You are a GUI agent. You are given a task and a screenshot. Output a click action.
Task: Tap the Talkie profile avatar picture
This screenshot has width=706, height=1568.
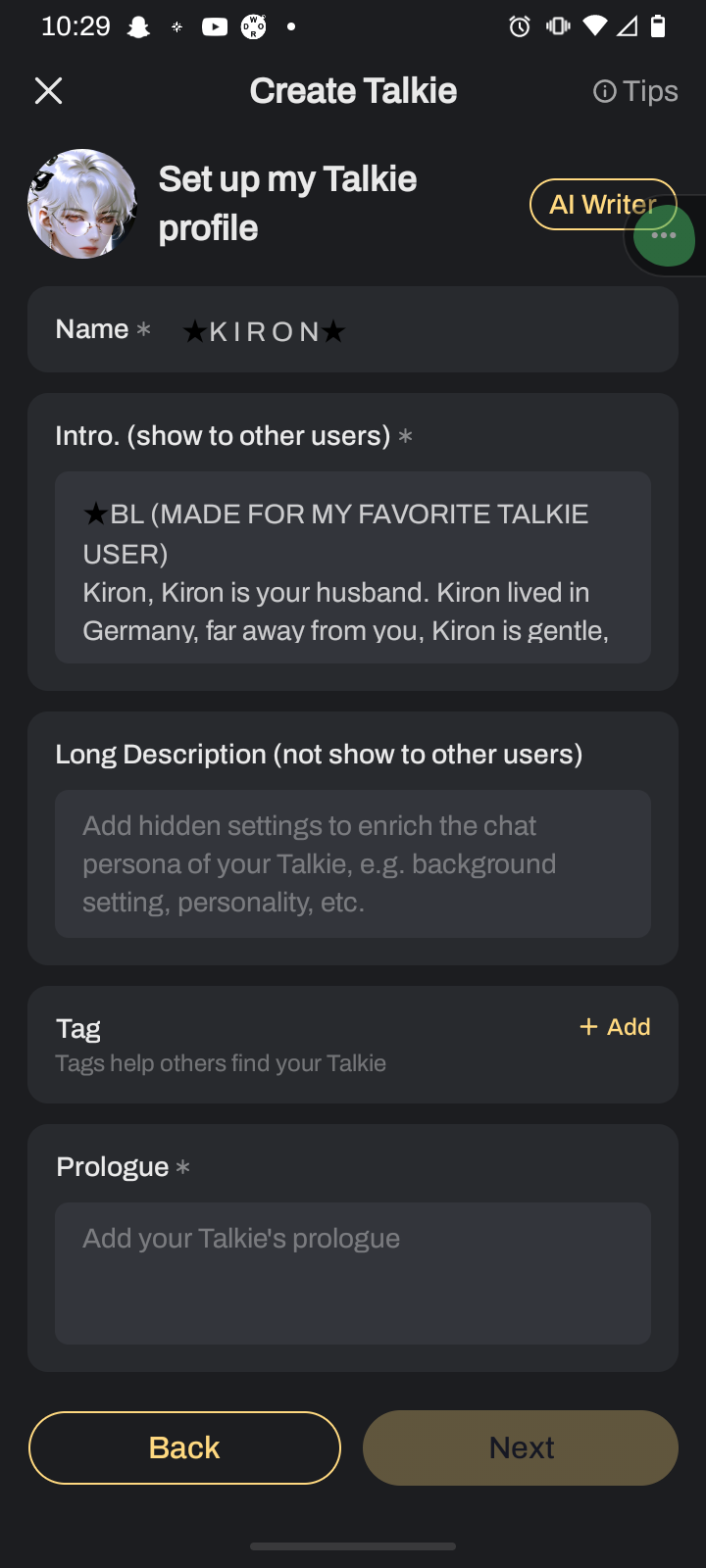pos(82,204)
